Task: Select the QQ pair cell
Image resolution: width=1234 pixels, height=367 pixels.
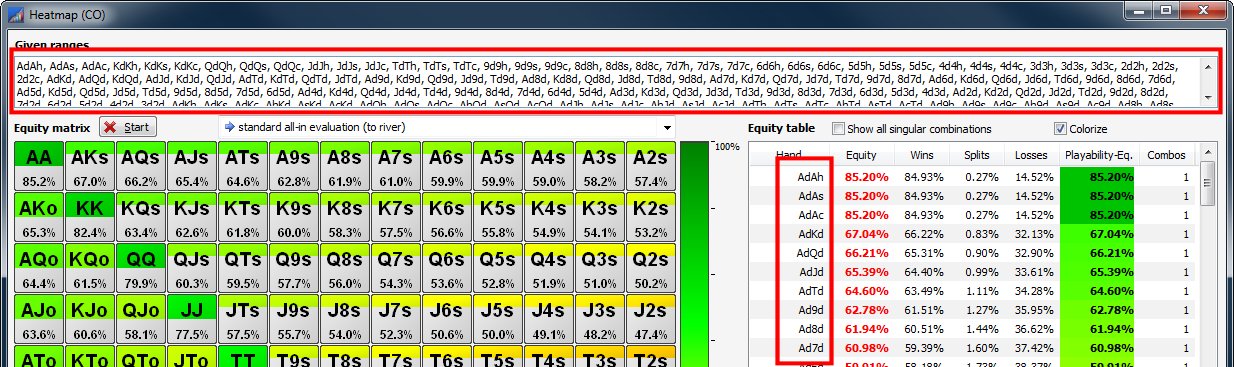Action: [x=140, y=268]
